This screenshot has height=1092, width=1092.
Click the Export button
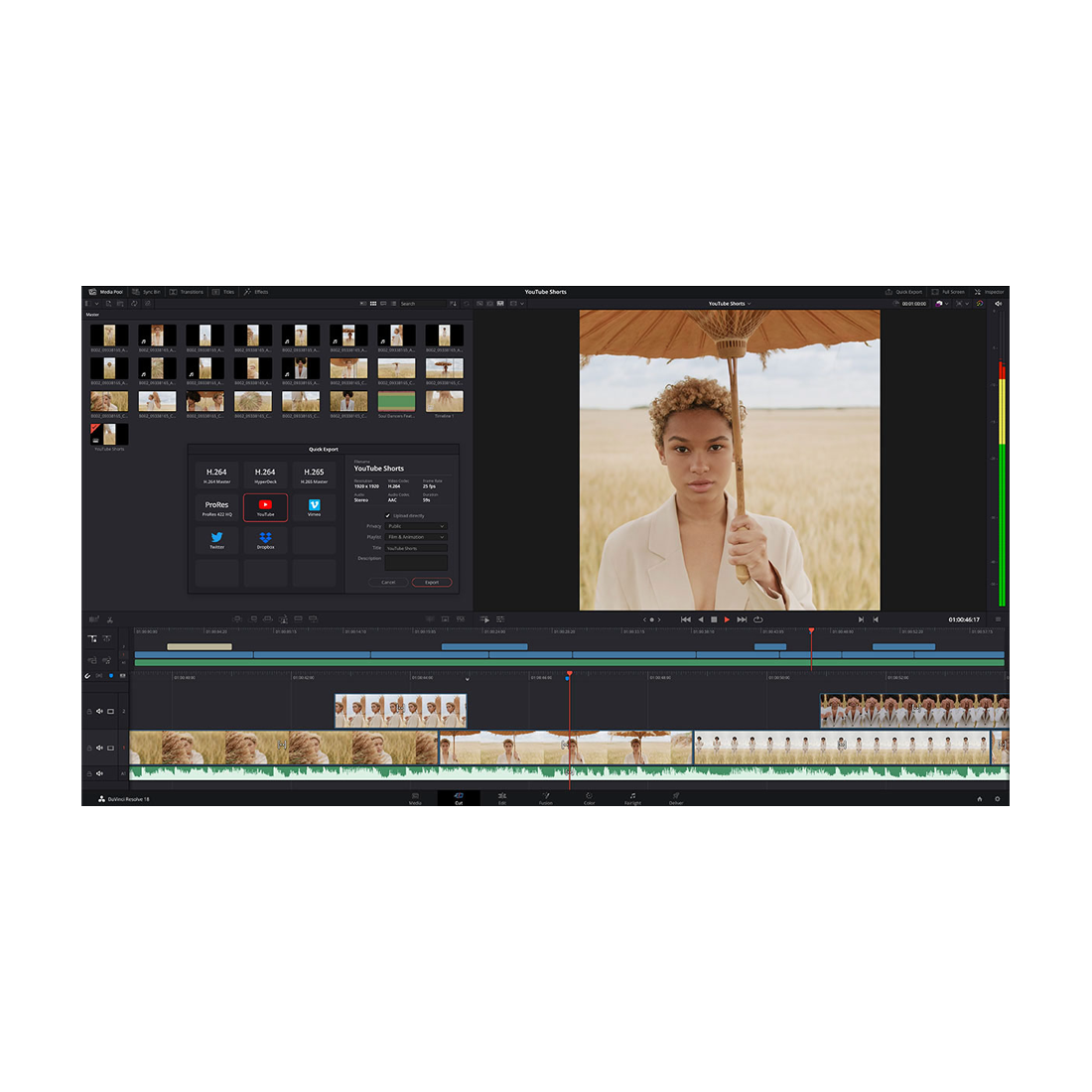point(432,583)
